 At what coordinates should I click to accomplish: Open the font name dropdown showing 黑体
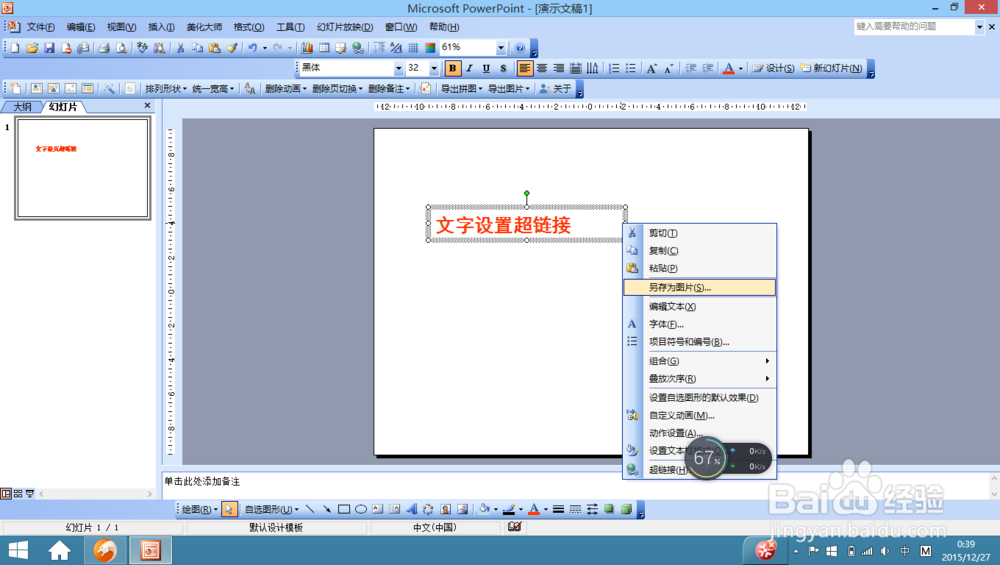[x=399, y=68]
